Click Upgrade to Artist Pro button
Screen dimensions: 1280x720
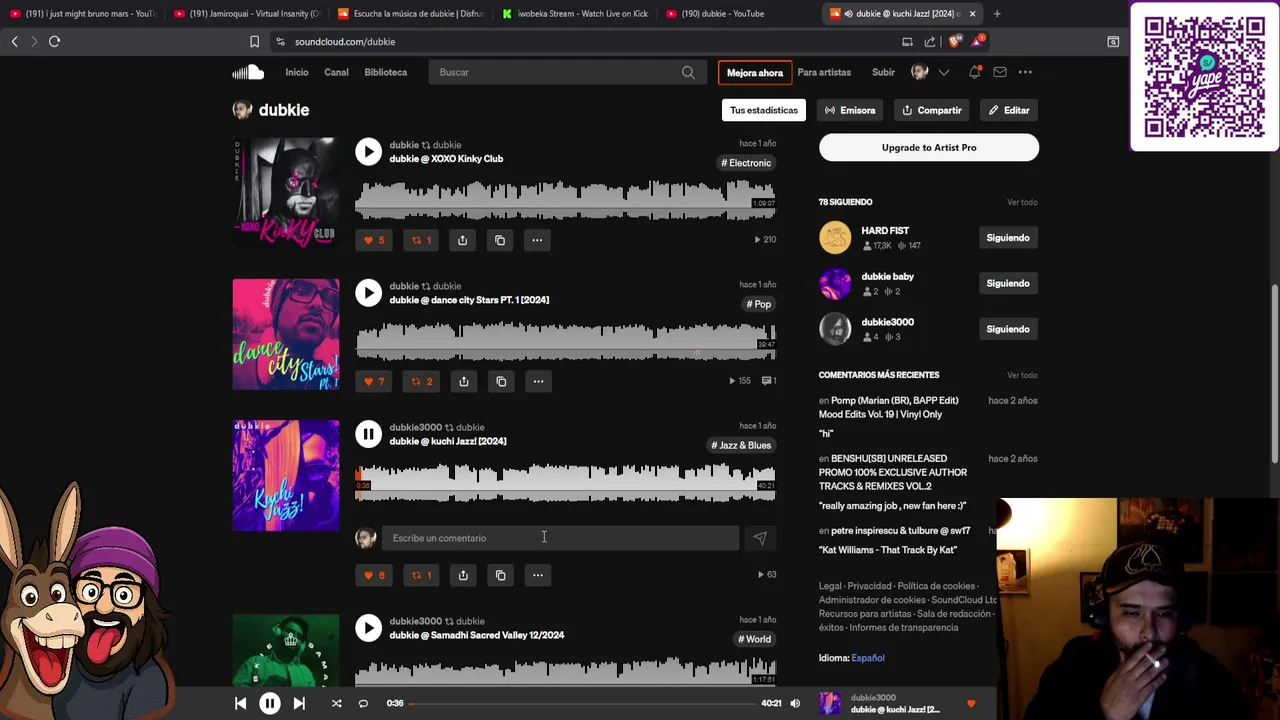tap(929, 148)
